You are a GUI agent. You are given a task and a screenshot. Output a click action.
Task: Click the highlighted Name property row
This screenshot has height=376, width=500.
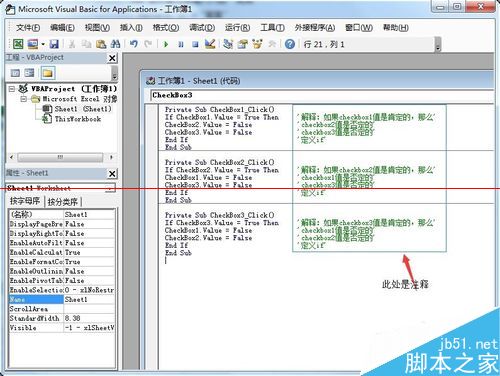click(x=62, y=299)
